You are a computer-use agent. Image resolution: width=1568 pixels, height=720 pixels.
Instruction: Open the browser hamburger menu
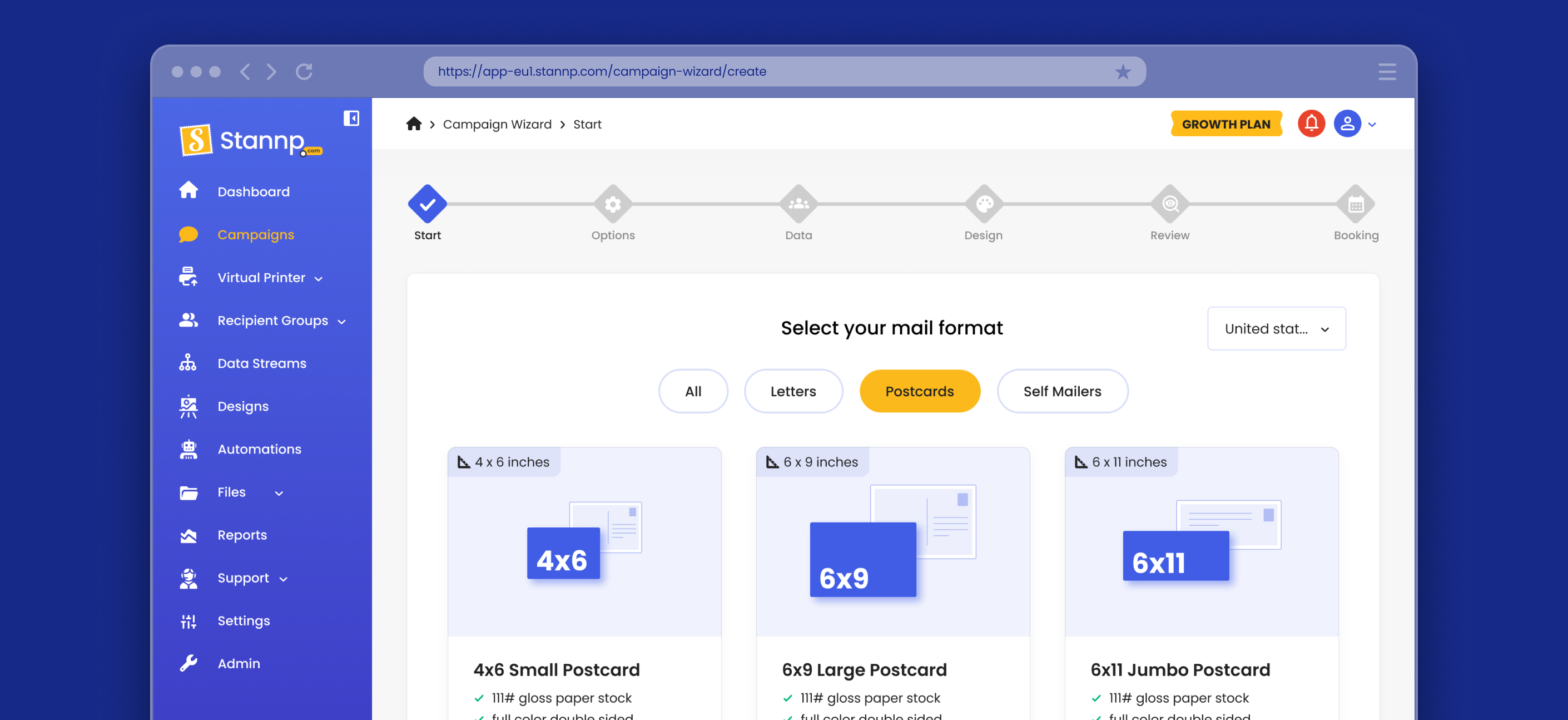(1387, 72)
